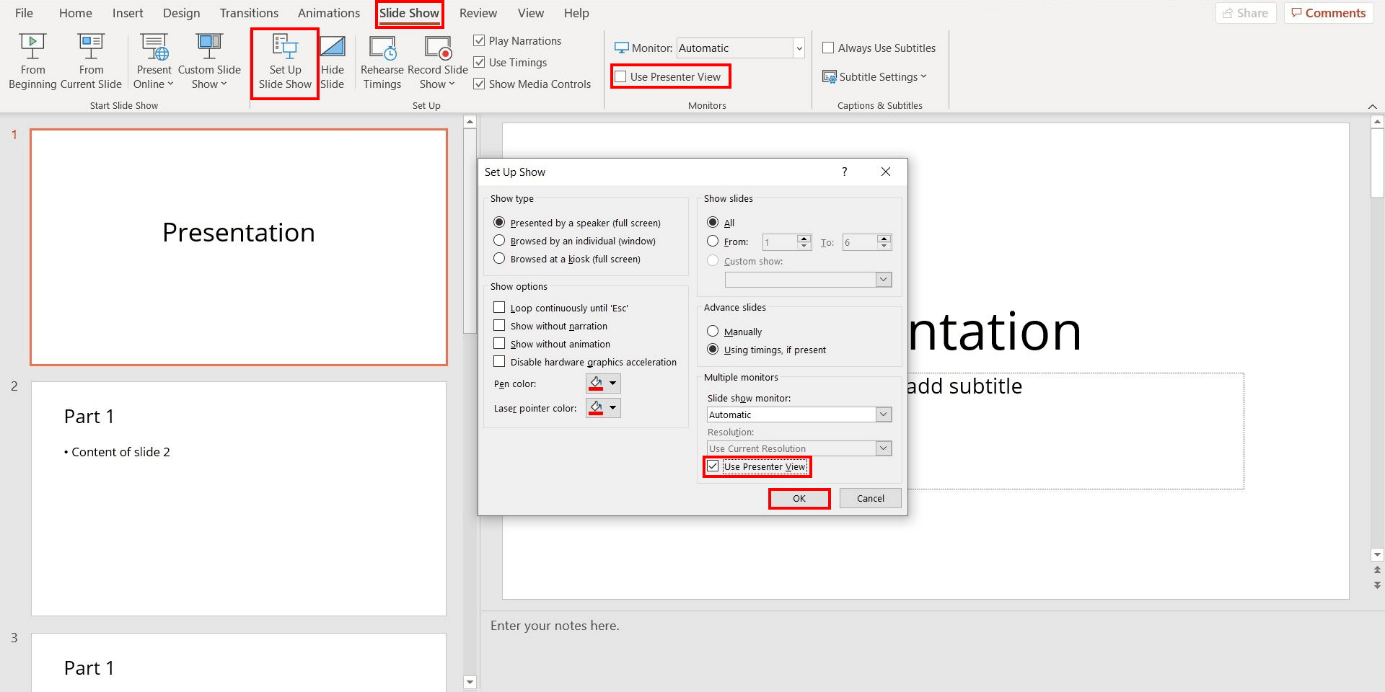Click the Monitor display icon in ribbon
This screenshot has width=1385, height=692.
[622, 48]
